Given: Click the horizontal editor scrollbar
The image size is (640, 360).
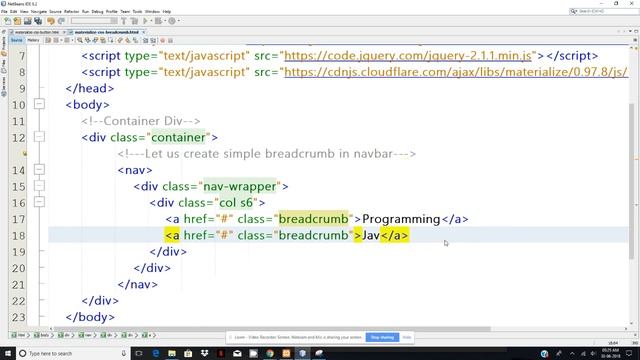Looking at the screenshot, I should pos(273,329).
